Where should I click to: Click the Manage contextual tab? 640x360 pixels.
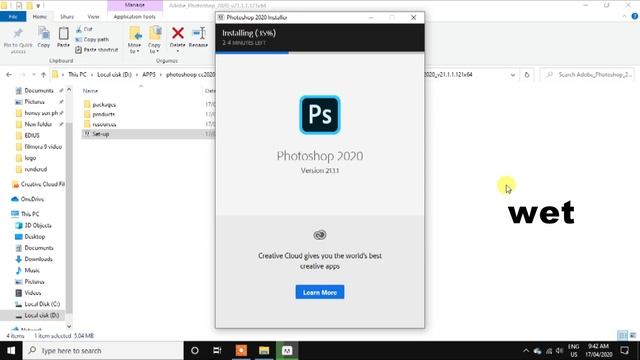pos(135,5)
